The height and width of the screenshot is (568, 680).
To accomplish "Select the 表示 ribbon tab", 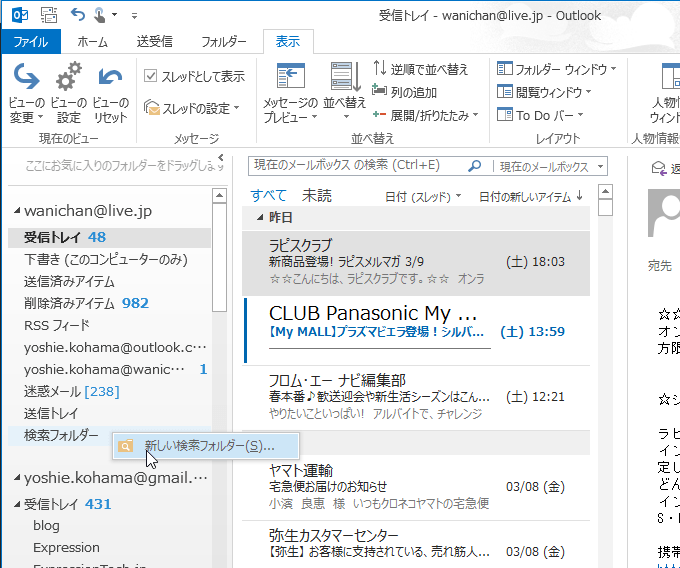I will pyautogui.click(x=288, y=42).
